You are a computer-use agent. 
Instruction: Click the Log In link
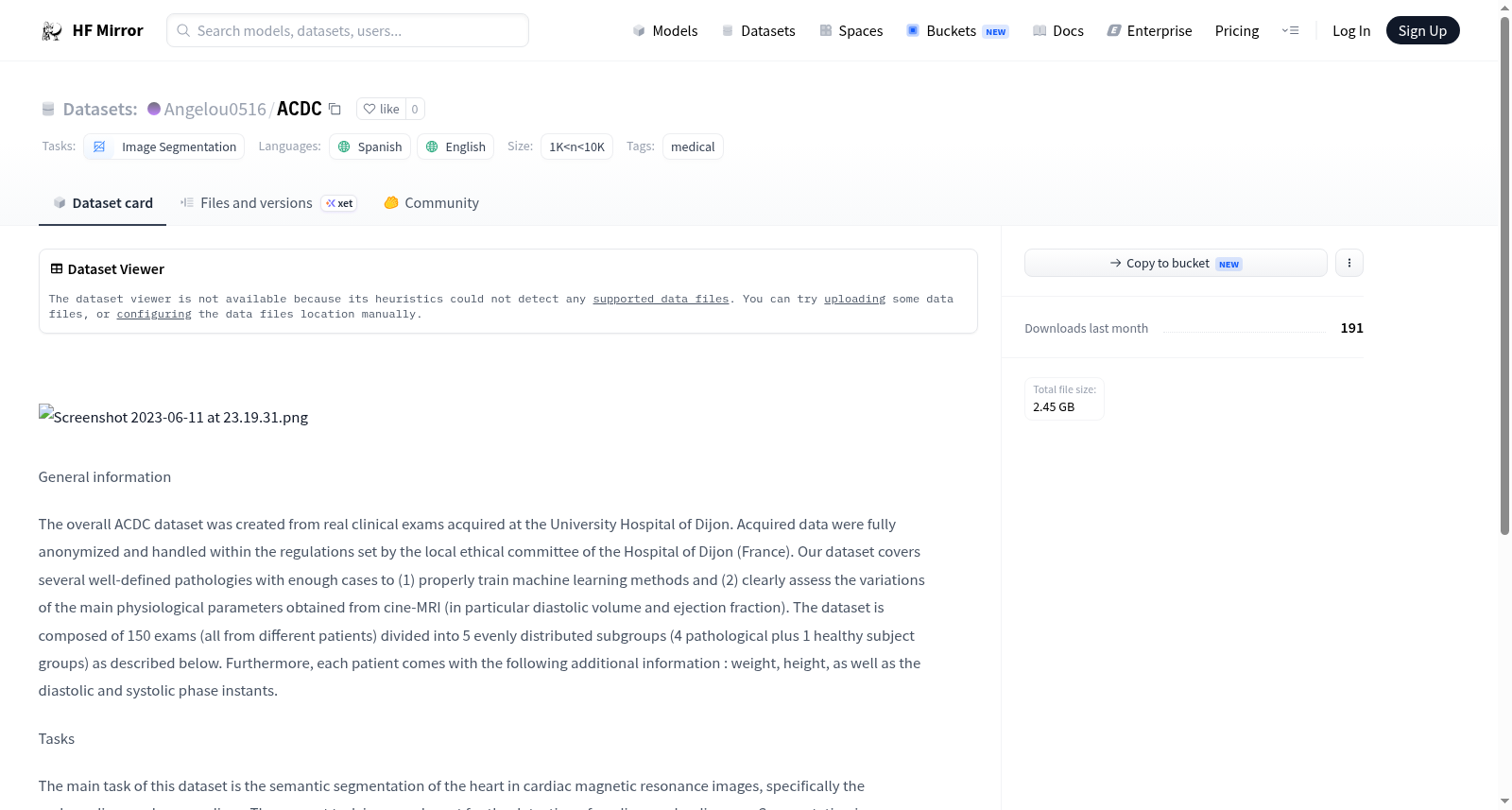pos(1351,30)
